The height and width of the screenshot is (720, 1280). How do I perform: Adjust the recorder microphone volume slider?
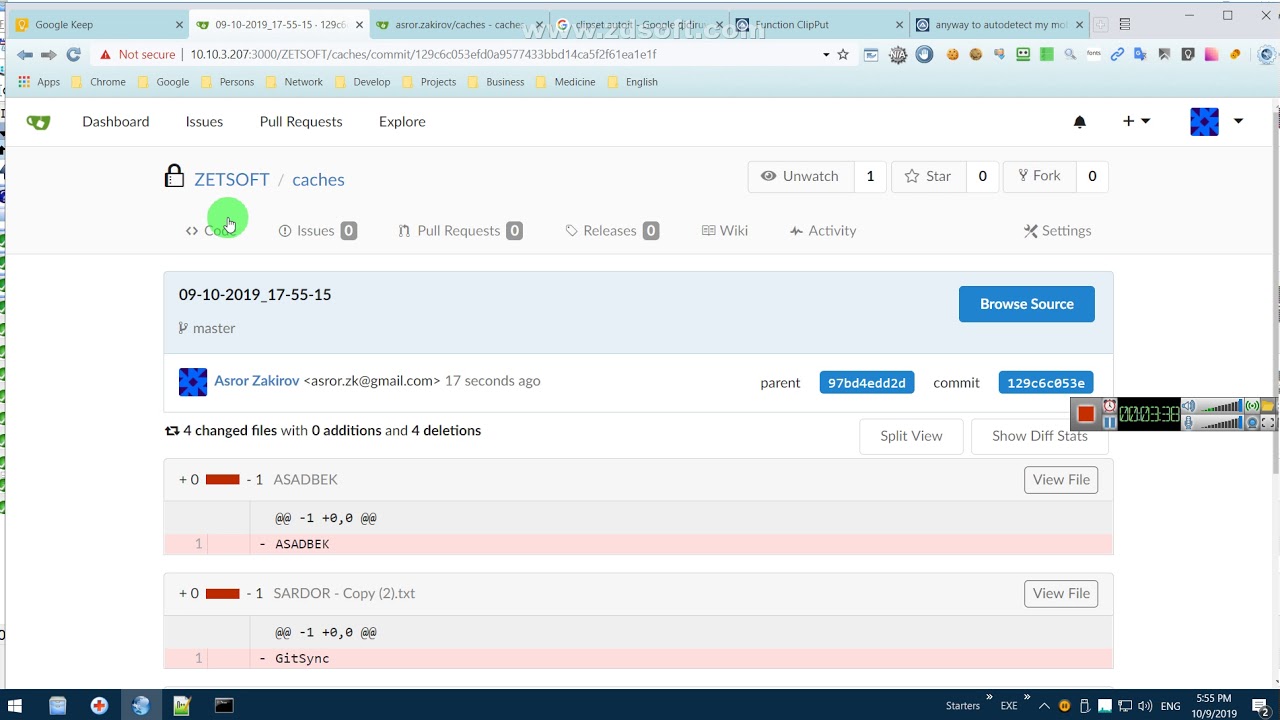(1222, 423)
